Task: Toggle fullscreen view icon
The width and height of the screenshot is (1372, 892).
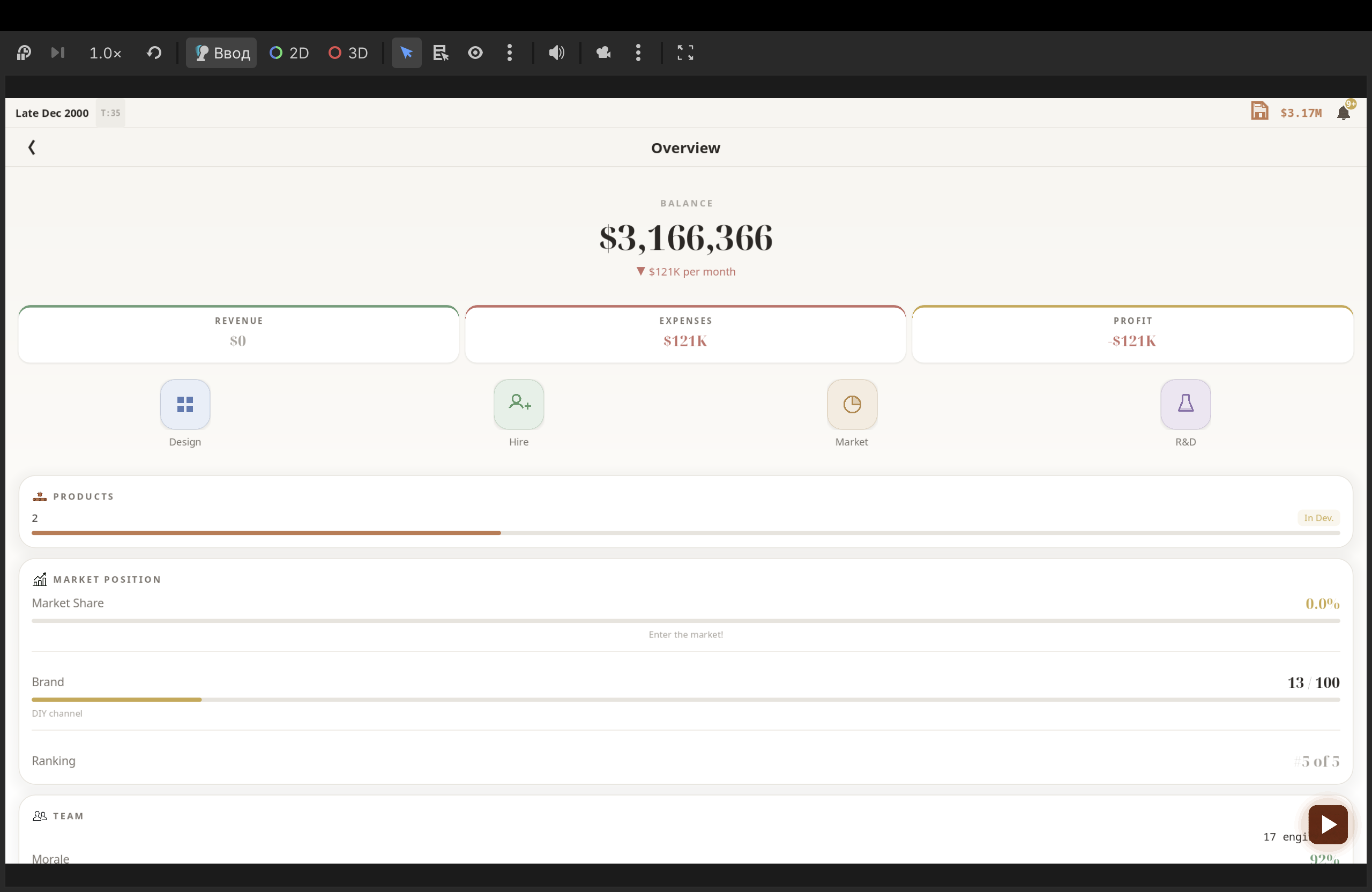Action: click(685, 53)
